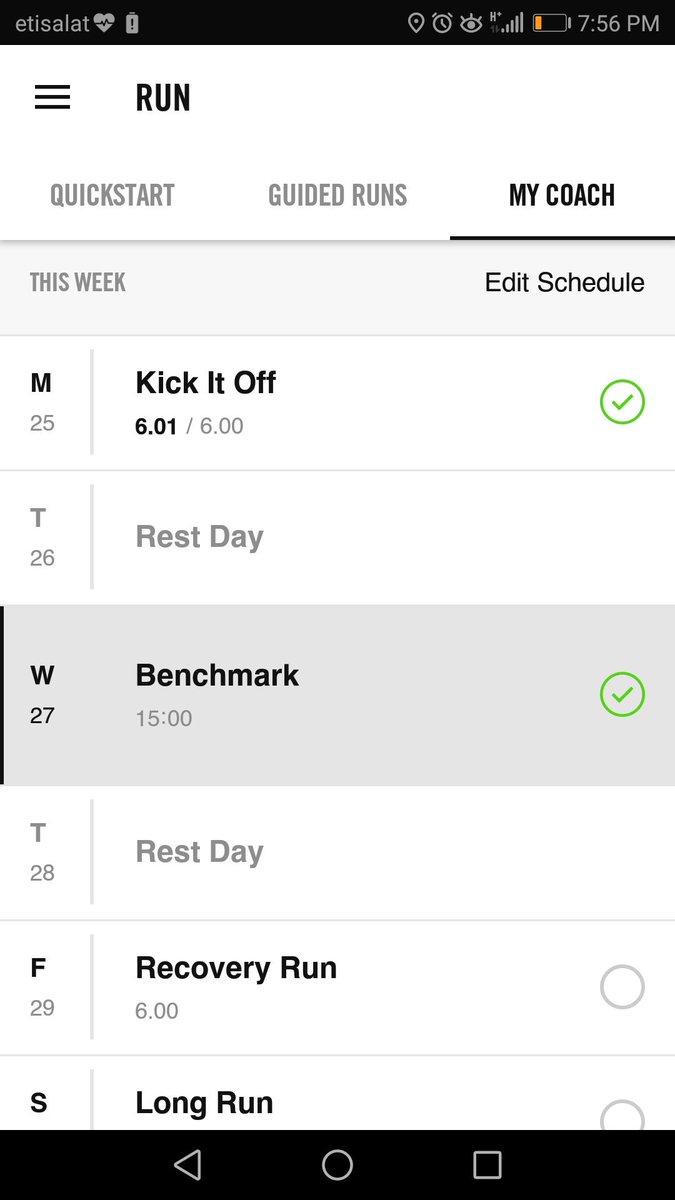This screenshot has height=1200, width=675.
Task: Open the hamburger navigation menu
Action: (x=53, y=97)
